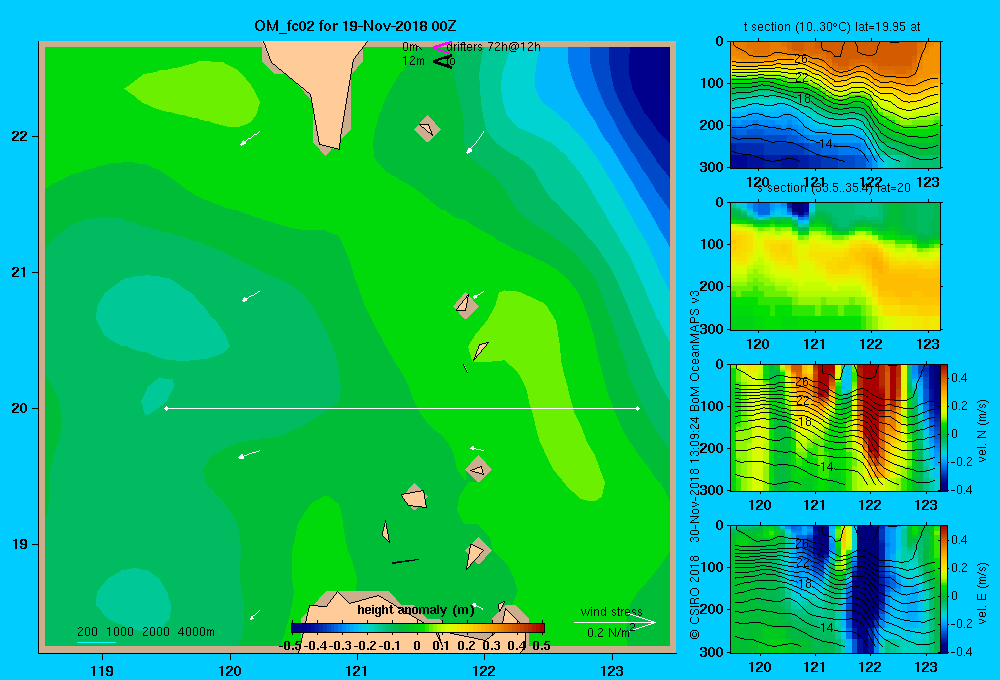Click the 0.4 tick on the vel. N colorbar
This screenshot has width=1000, height=680.
(960, 378)
